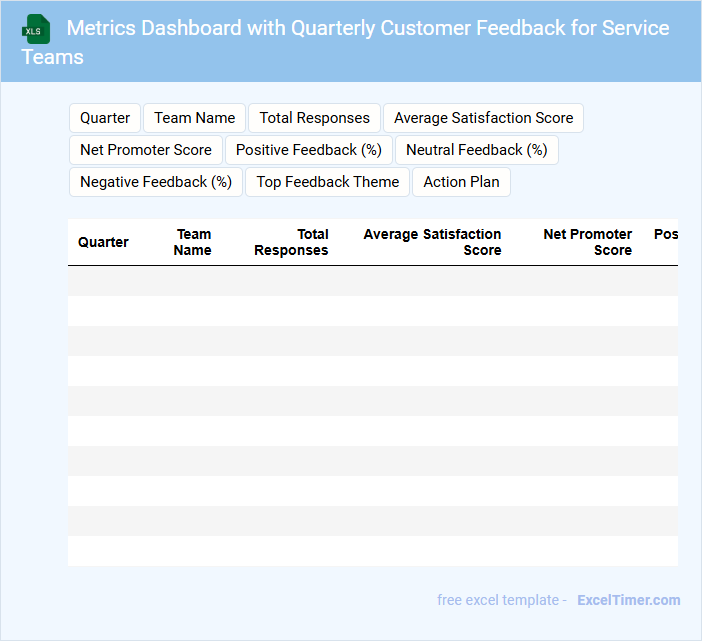Open the Action Plan tag
The image size is (702, 641).
pyautogui.click(x=461, y=182)
